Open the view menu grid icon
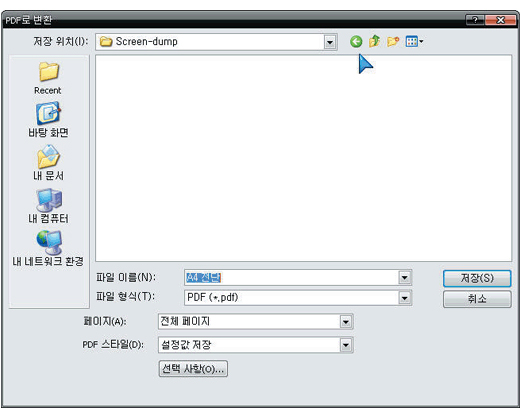This screenshot has width=521, height=420. point(414,42)
